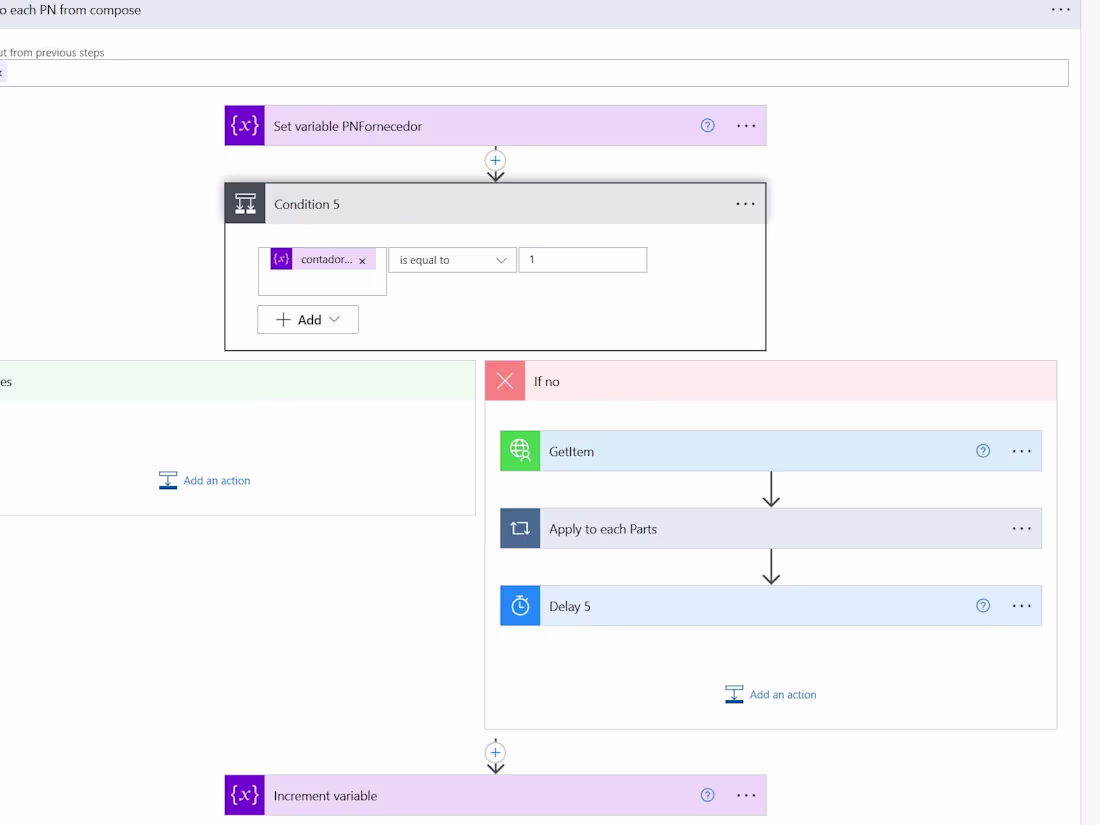Open help for Set variable PNFornecedor

click(x=707, y=125)
